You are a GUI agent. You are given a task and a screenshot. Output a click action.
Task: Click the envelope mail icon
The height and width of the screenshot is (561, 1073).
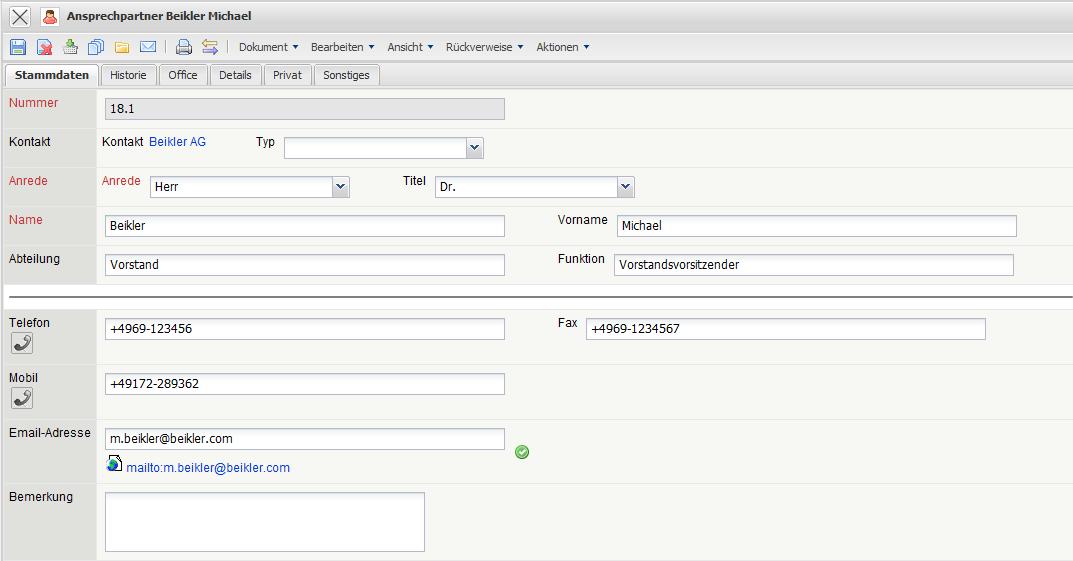[x=148, y=47]
